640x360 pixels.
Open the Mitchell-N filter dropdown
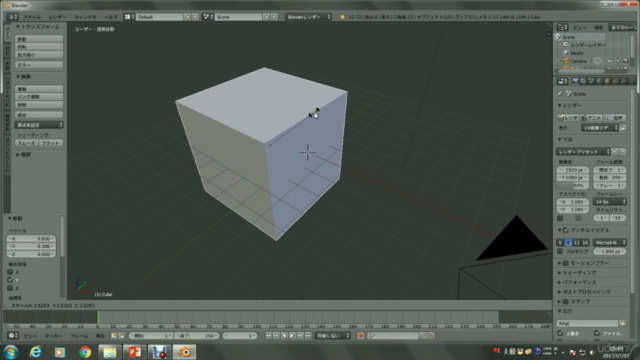coord(610,242)
